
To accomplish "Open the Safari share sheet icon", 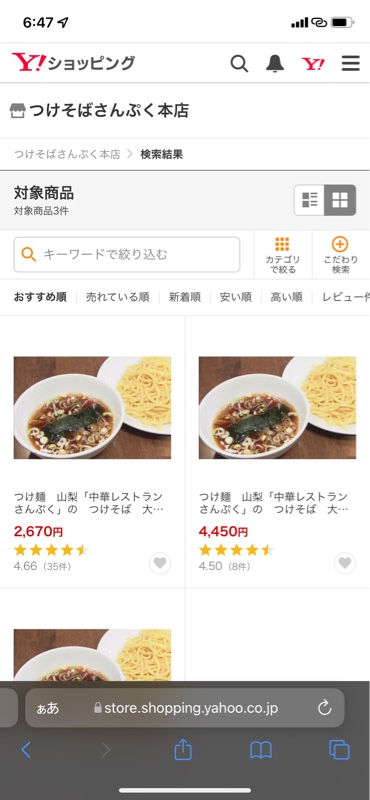I will click(x=183, y=750).
